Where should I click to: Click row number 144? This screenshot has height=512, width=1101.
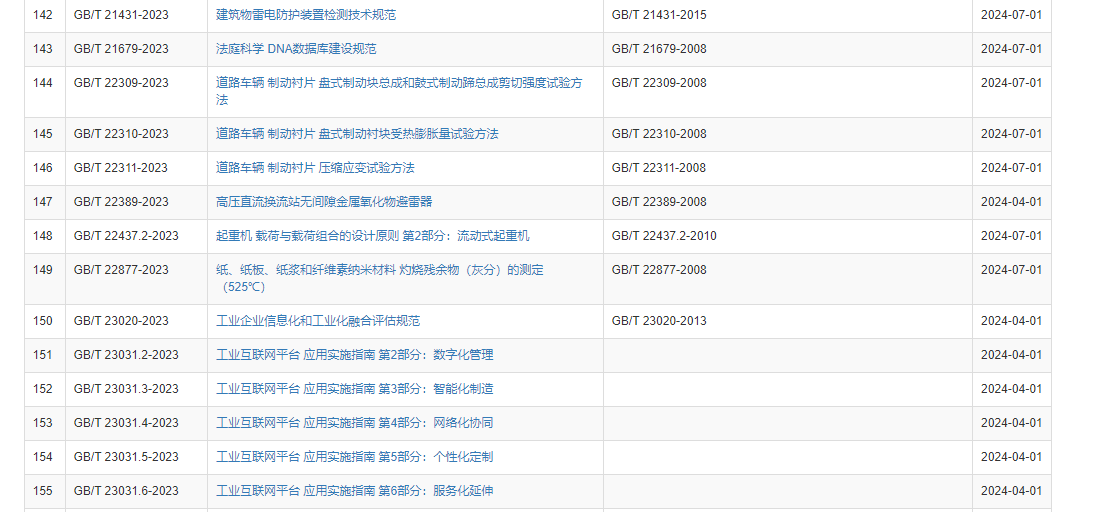coord(43,83)
